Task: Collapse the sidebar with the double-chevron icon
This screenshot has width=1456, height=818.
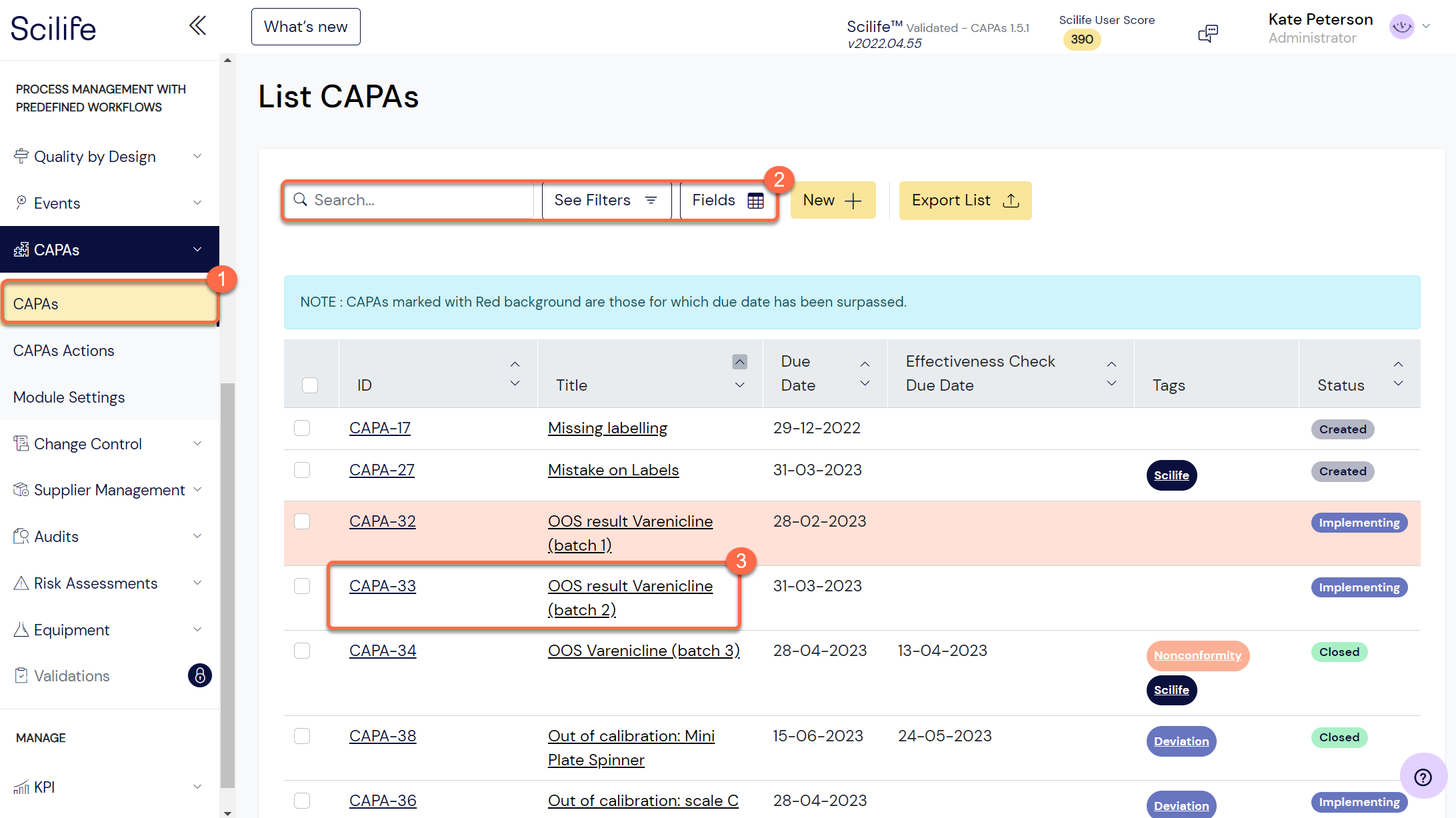Action: (197, 25)
